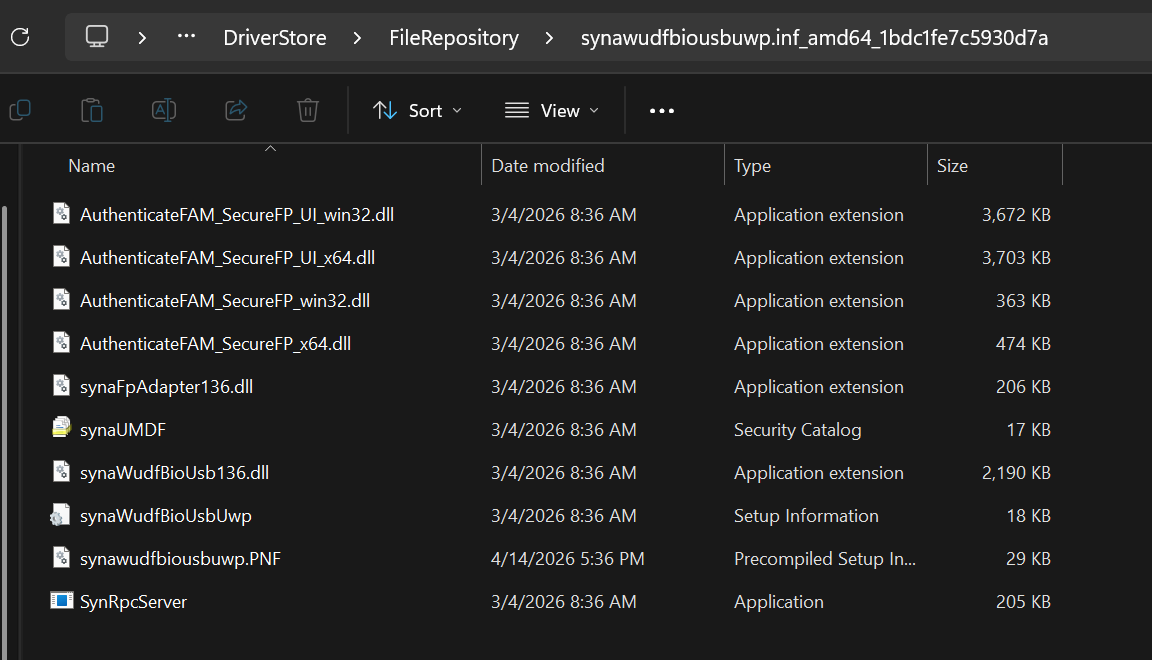Expand chevron after FileRepository breadcrumb
This screenshot has width=1152, height=660.
click(x=550, y=37)
